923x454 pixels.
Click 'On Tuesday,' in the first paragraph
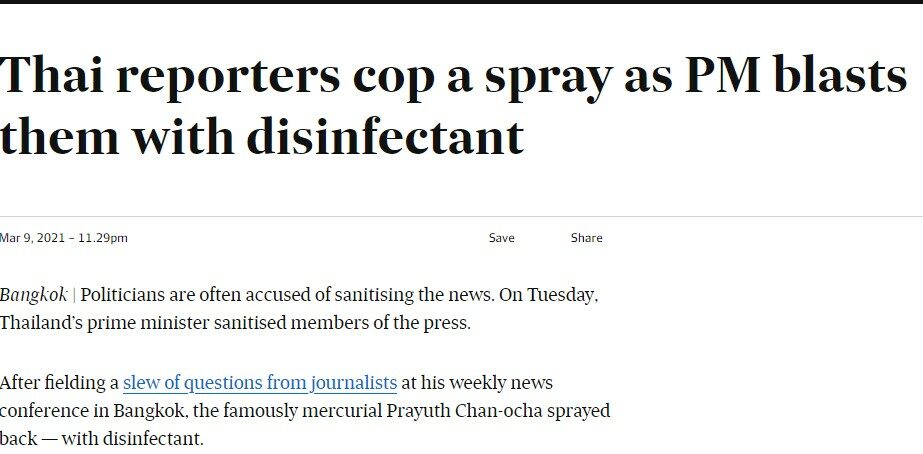tap(549, 295)
